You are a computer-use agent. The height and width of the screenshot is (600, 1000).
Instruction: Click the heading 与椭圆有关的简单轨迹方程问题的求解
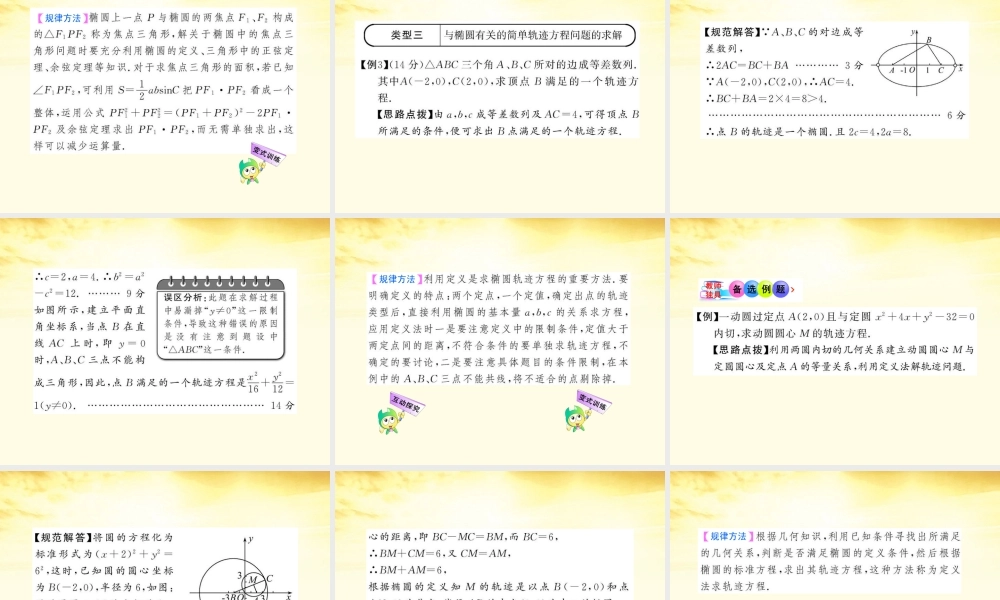click(x=533, y=35)
